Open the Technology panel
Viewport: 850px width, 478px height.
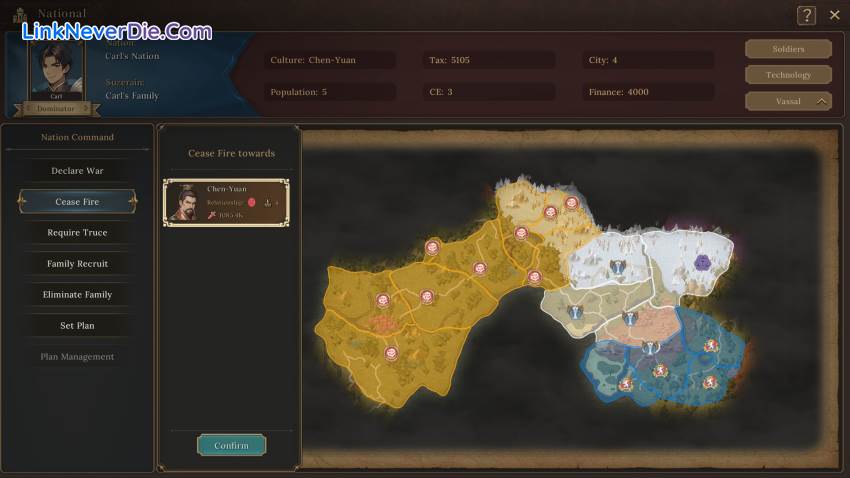788,75
